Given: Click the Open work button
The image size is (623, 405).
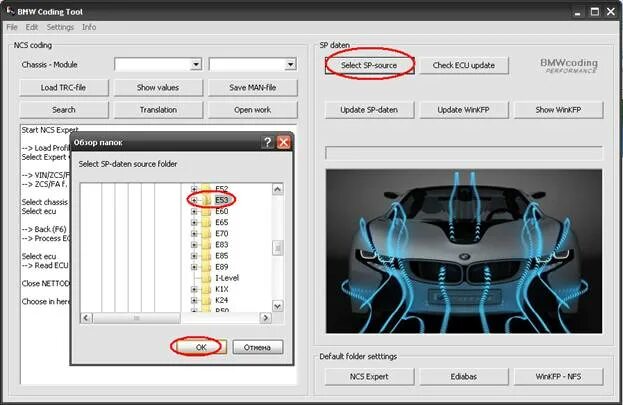Looking at the screenshot, I should click(253, 110).
